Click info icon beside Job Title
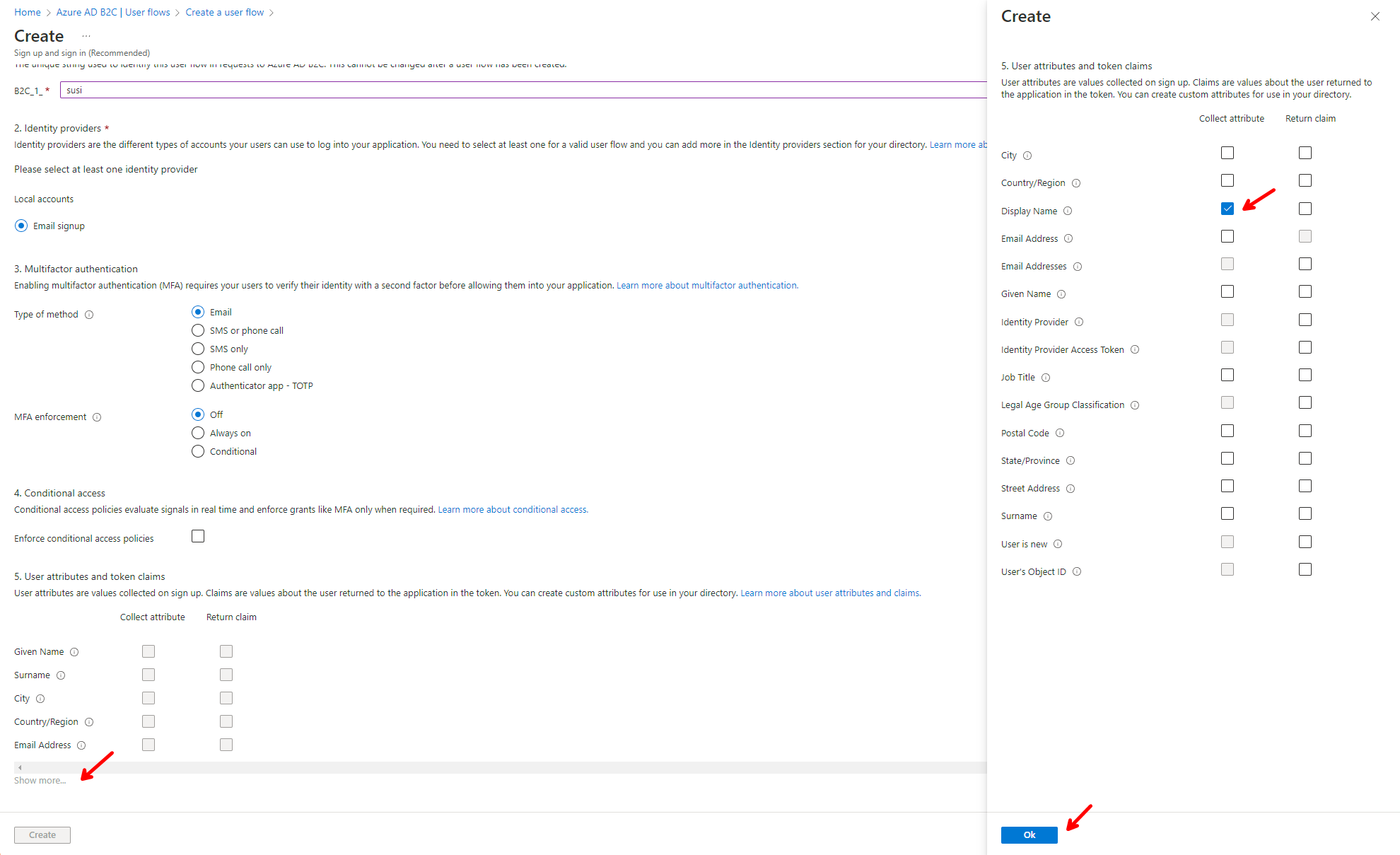Image resolution: width=1400 pixels, height=855 pixels. coord(1046,378)
